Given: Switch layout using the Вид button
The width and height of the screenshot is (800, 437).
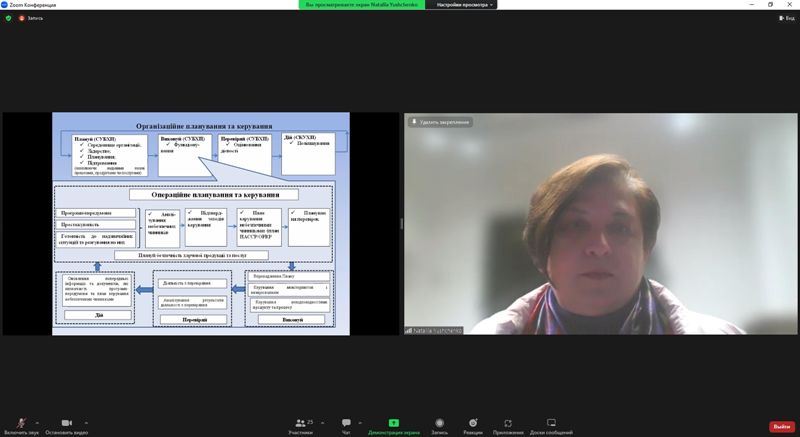Looking at the screenshot, I should [785, 18].
